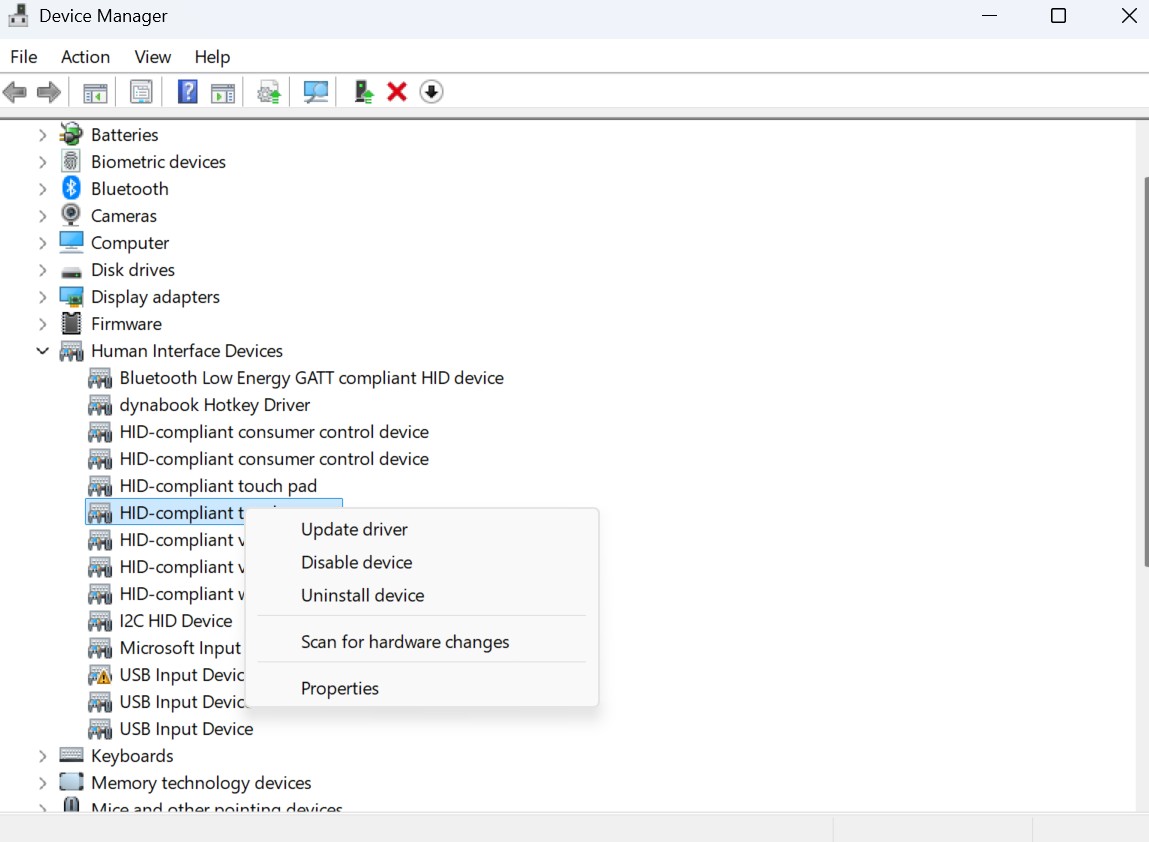Screen dimensions: 1149x842
Task: Click the Computer monitor icon
Action: [71, 242]
